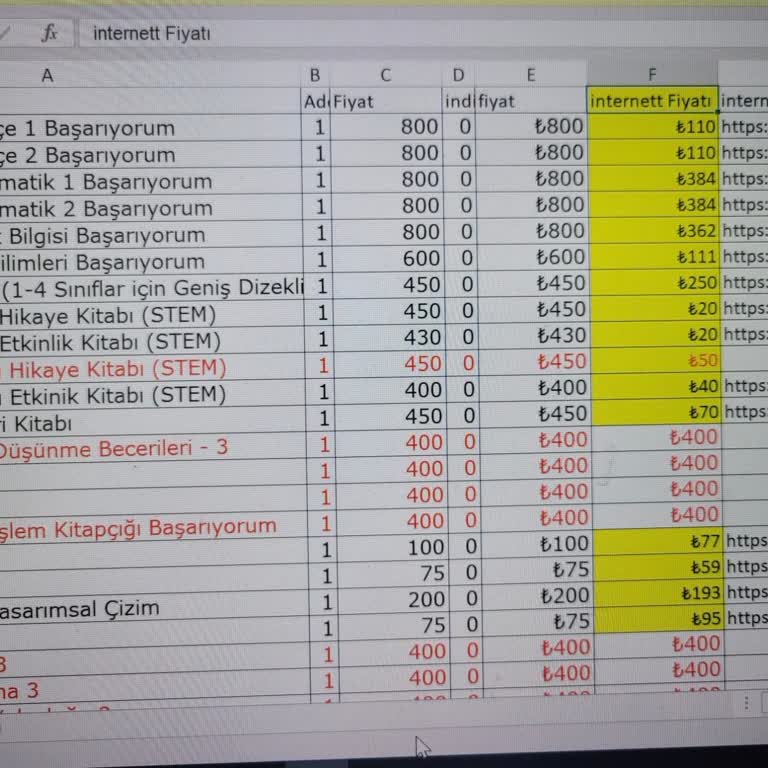
Task: Select column C header
Action: 386,75
